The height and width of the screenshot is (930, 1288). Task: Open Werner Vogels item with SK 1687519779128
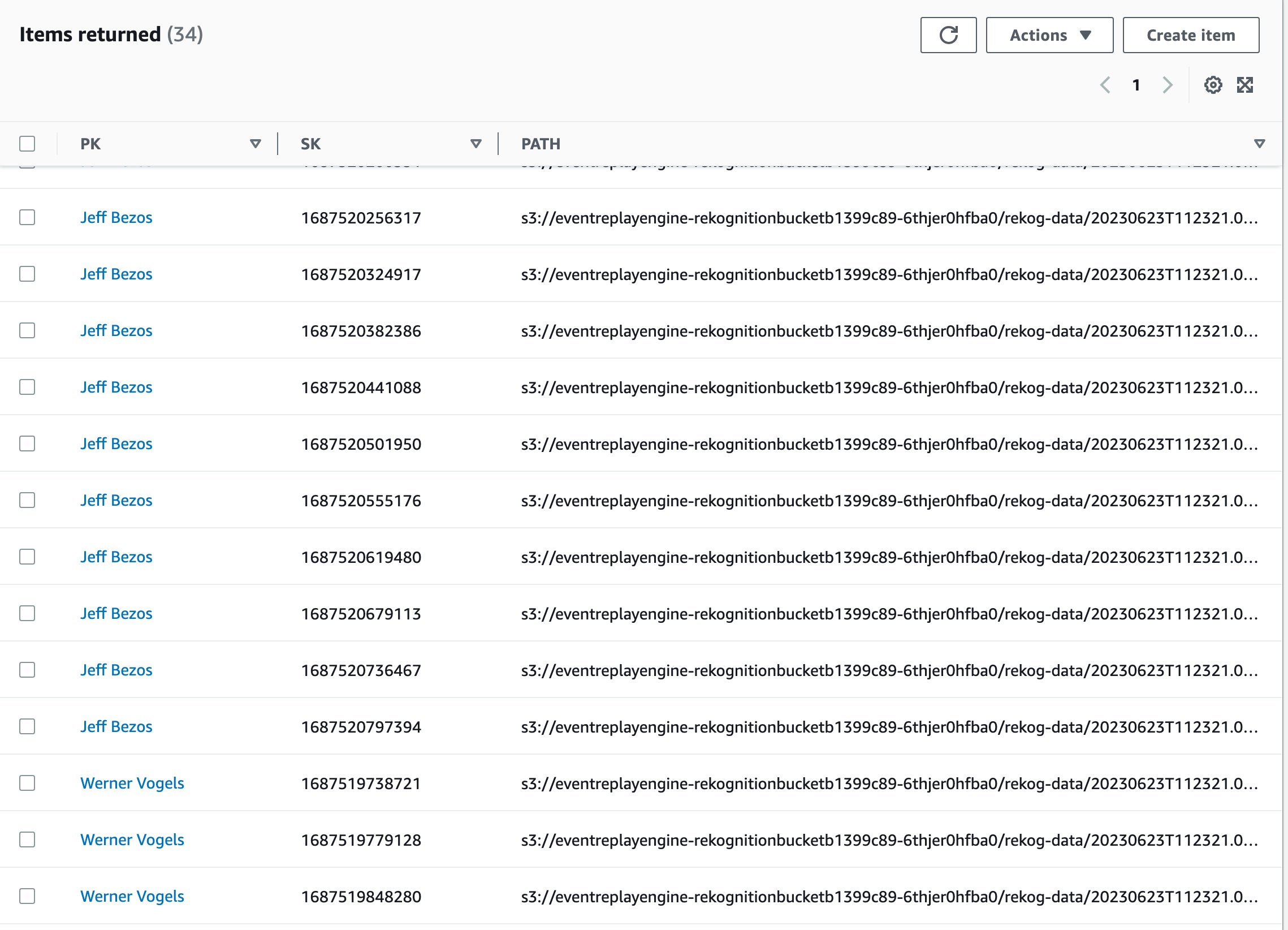click(132, 839)
